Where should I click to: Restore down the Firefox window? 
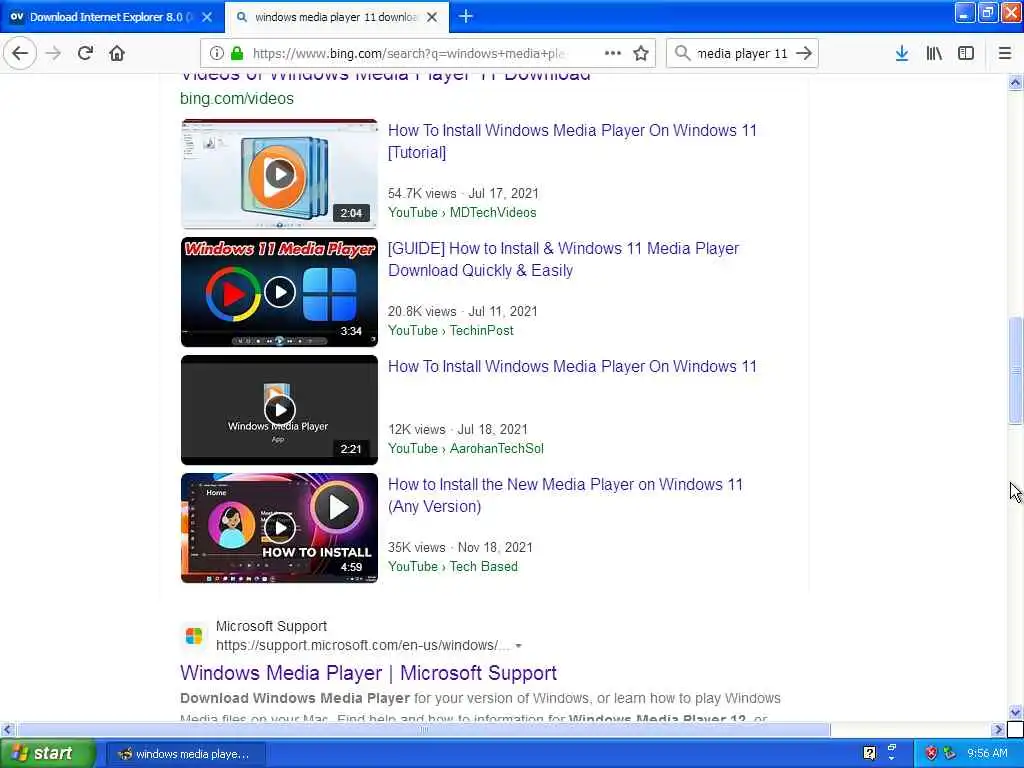[x=987, y=12]
